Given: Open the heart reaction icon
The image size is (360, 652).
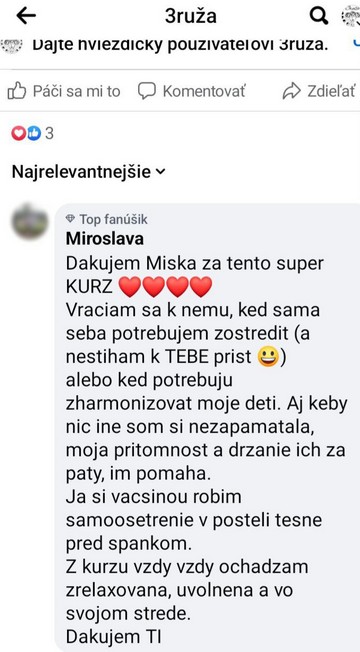Looking at the screenshot, I should 18,133.
